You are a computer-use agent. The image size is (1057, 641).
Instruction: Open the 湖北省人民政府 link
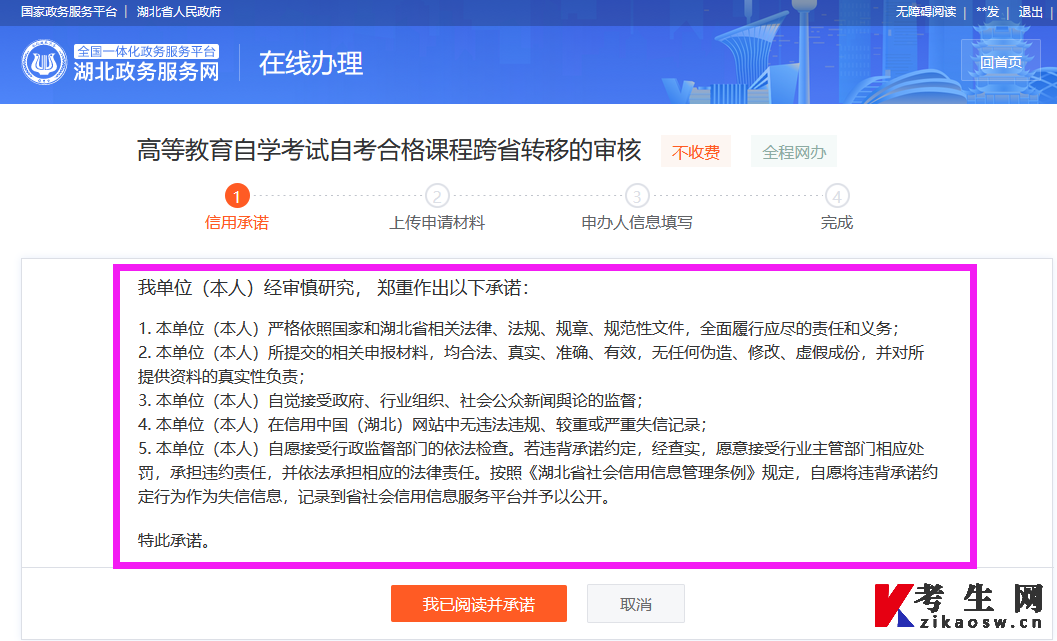click(179, 11)
